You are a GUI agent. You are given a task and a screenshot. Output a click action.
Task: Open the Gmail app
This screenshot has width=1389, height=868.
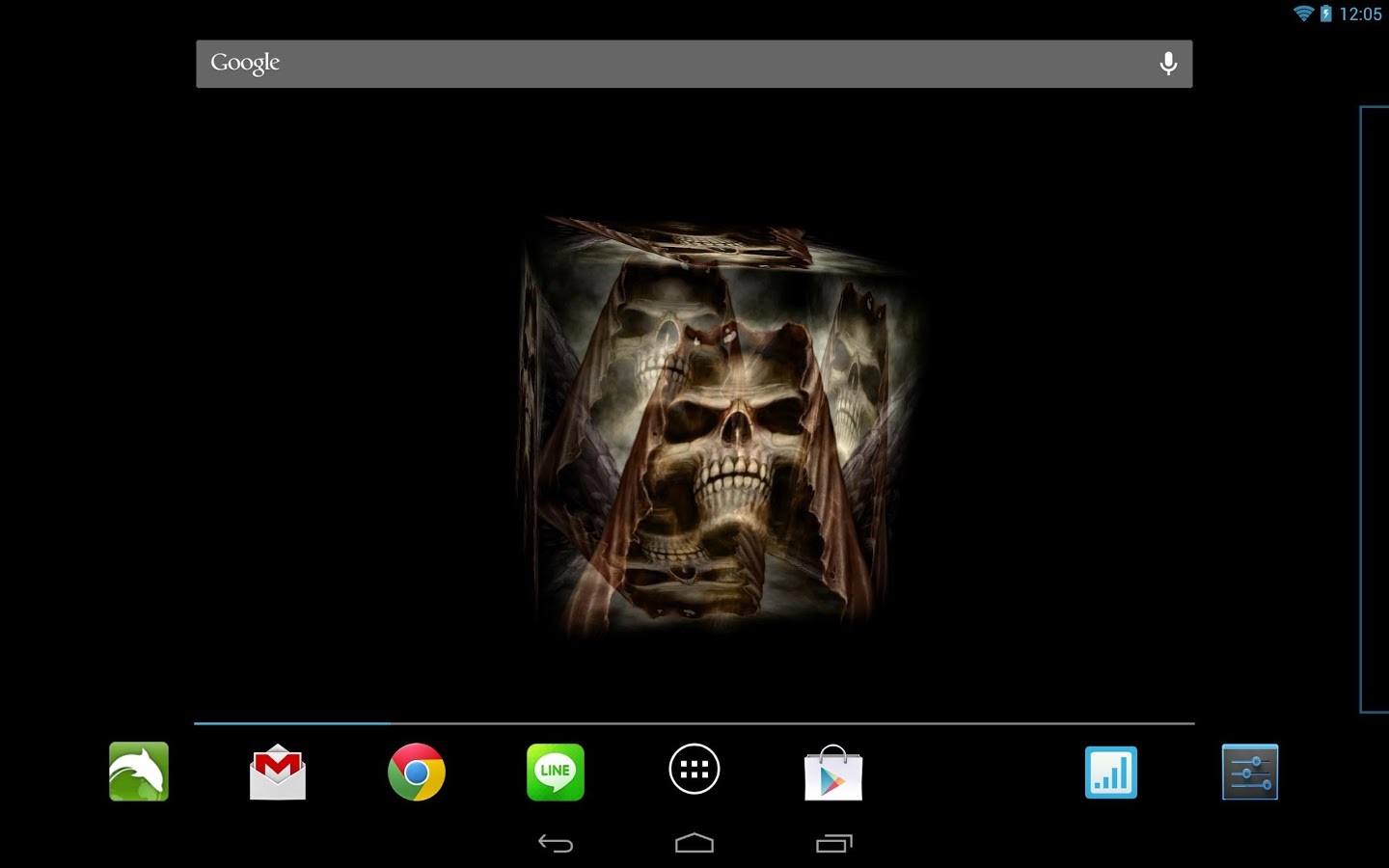[278, 772]
